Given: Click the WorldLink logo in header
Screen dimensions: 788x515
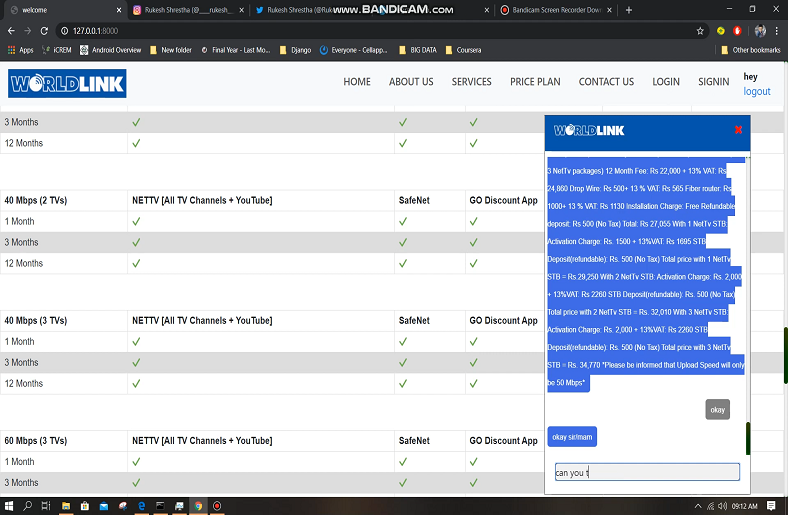Looking at the screenshot, I should click(67, 83).
